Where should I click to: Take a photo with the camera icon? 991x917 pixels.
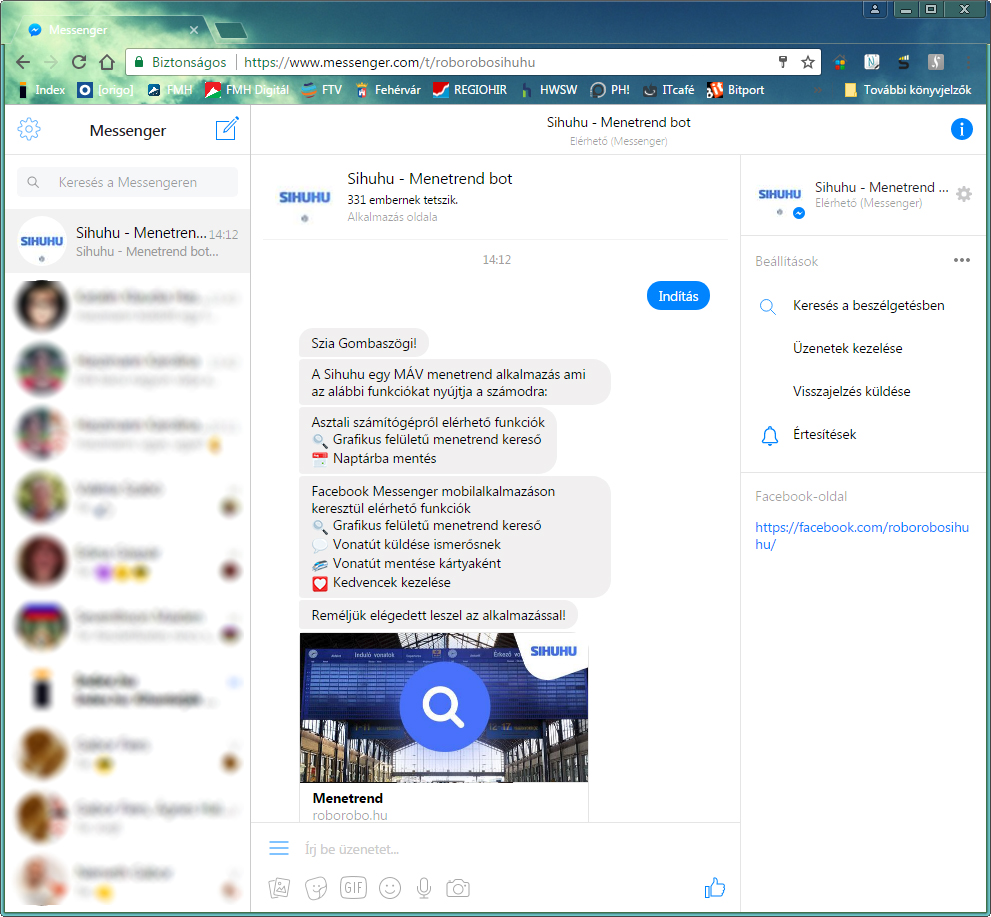click(x=458, y=888)
